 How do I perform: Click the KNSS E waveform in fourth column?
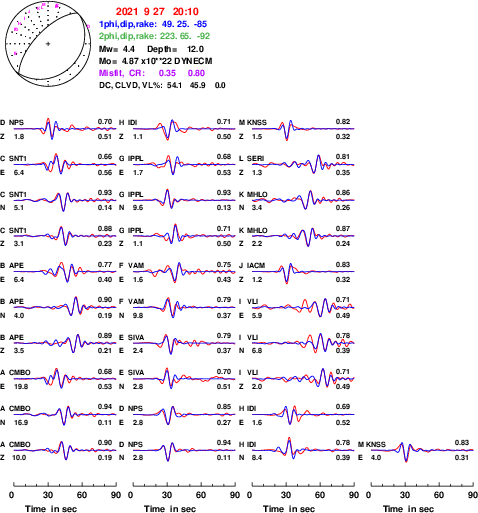[x=422, y=450]
